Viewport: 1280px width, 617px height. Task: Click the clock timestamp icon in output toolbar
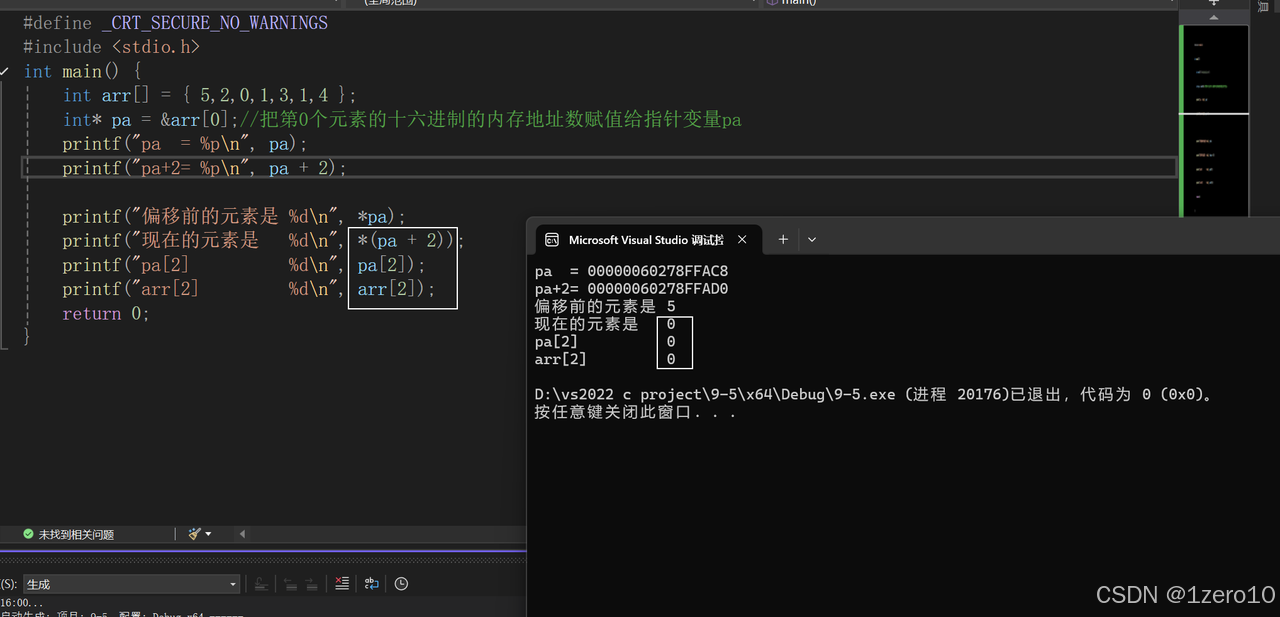(401, 584)
